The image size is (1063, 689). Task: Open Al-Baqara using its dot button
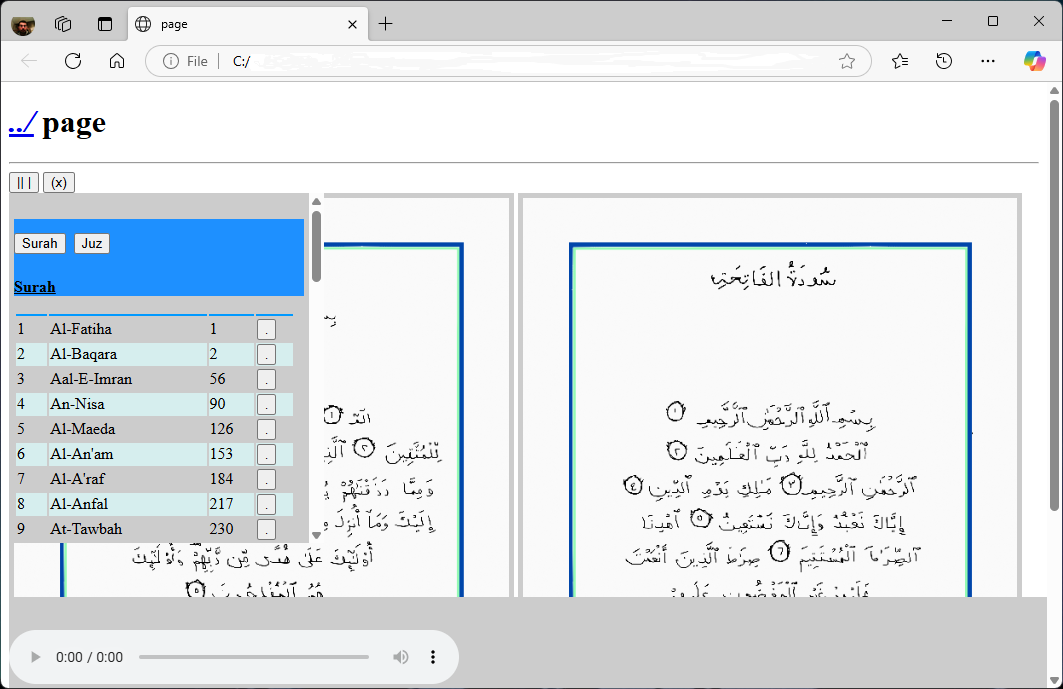coord(266,354)
